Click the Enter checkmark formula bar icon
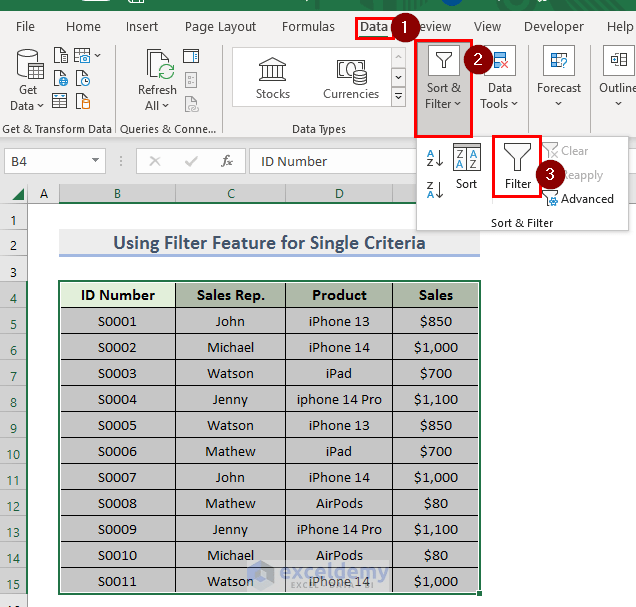This screenshot has height=607, width=636. pos(191,161)
